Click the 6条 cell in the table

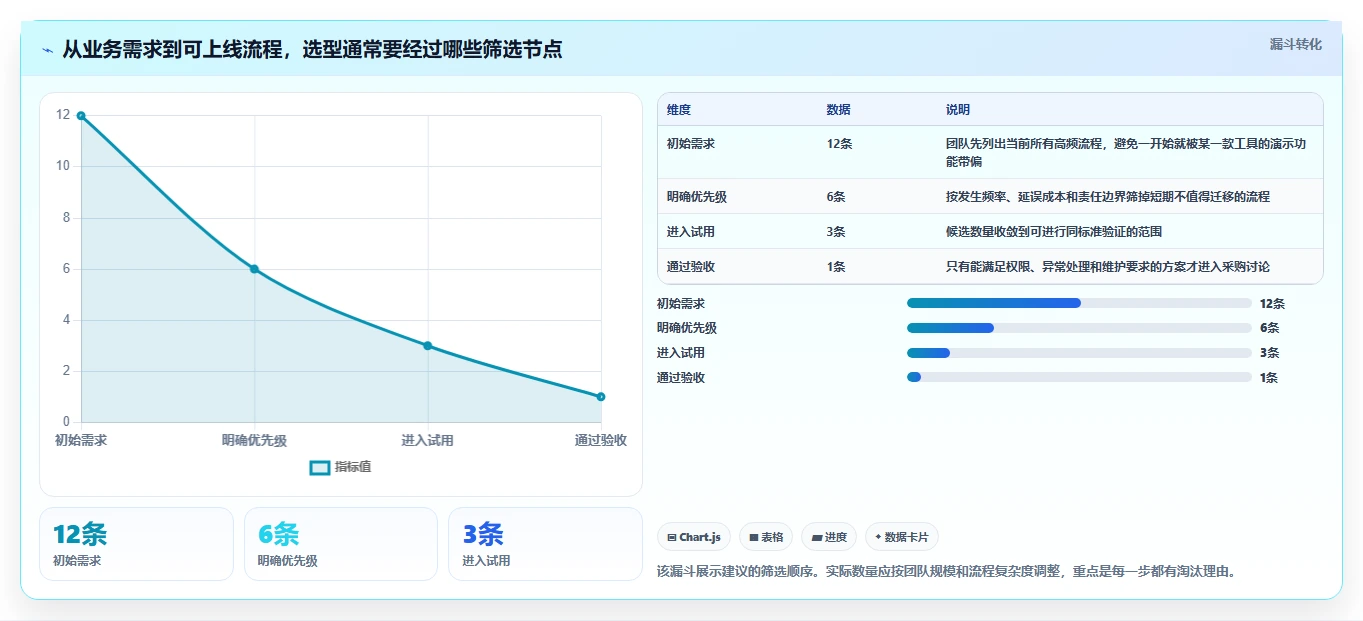click(x=836, y=197)
